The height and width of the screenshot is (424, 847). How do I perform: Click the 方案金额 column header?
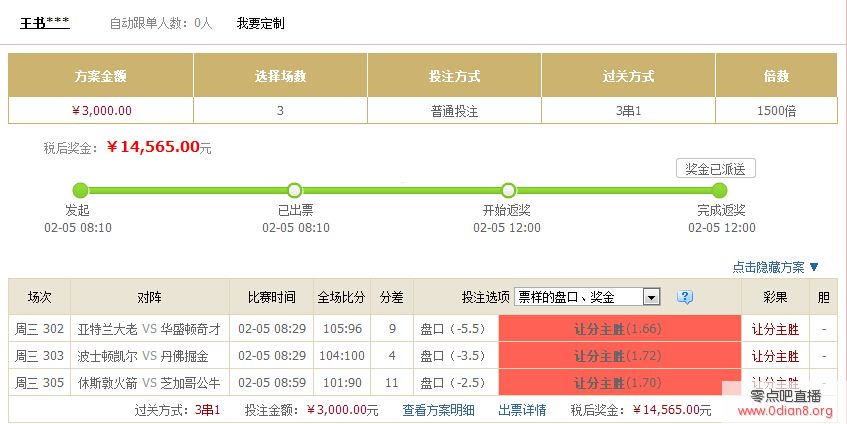pos(100,76)
